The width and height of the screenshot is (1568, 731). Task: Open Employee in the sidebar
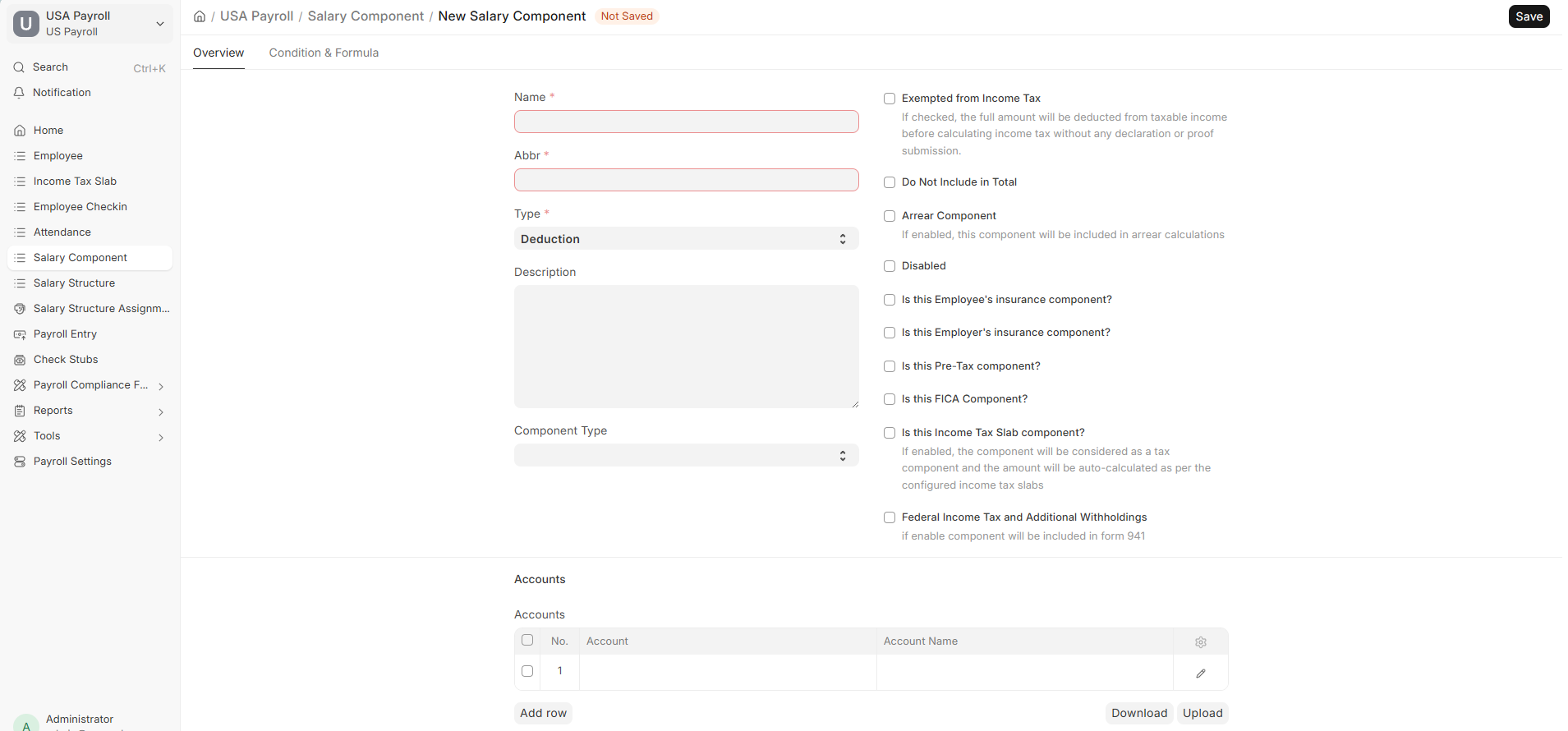pos(90,156)
